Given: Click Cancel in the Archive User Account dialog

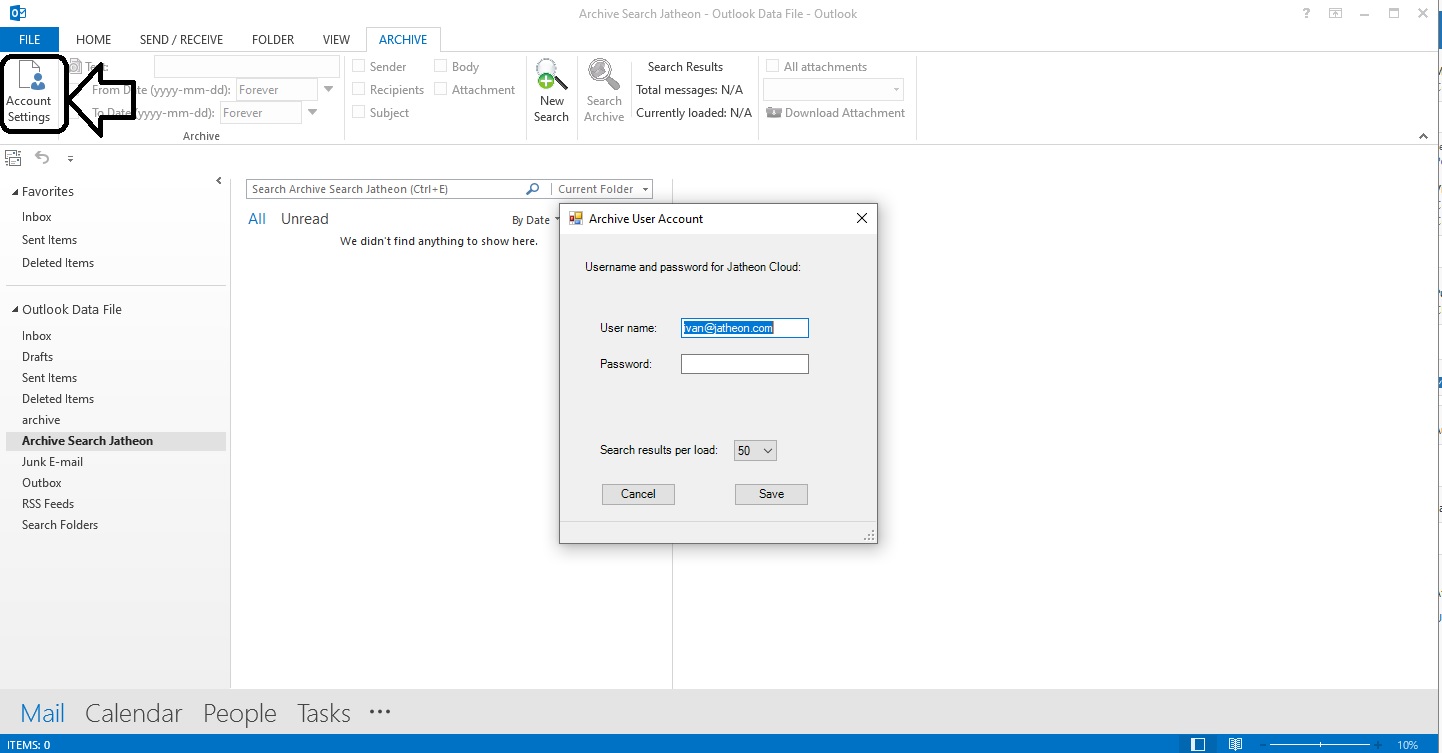Looking at the screenshot, I should (x=638, y=494).
